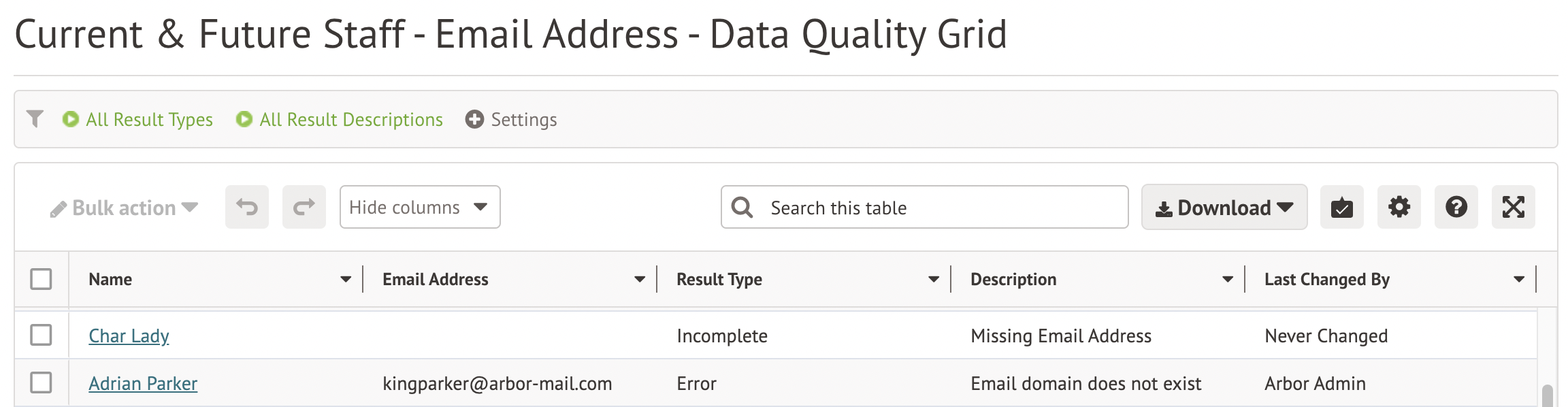Click the redo arrow button
This screenshot has height=407, width=1568.
click(x=304, y=207)
